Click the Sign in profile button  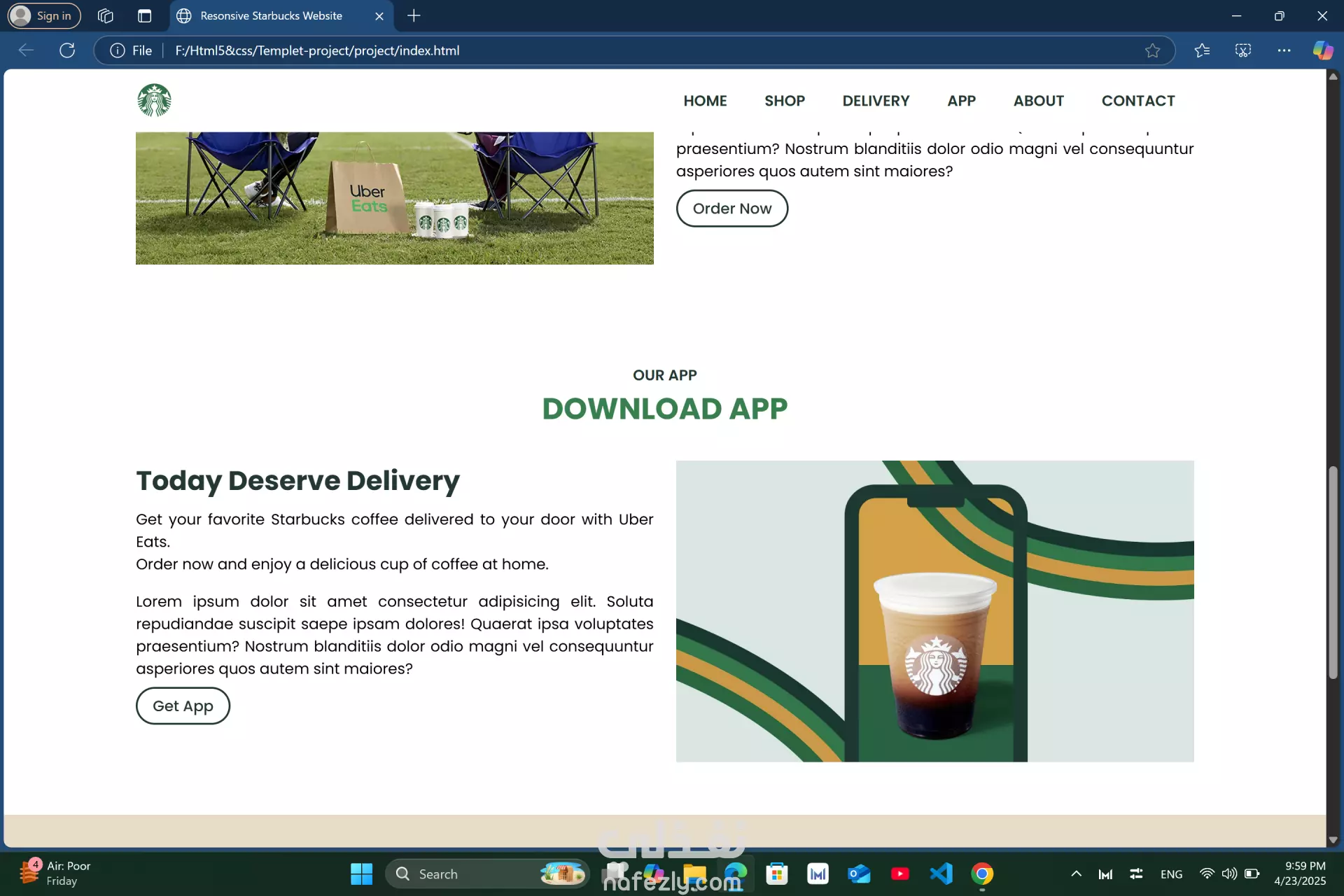point(44,15)
